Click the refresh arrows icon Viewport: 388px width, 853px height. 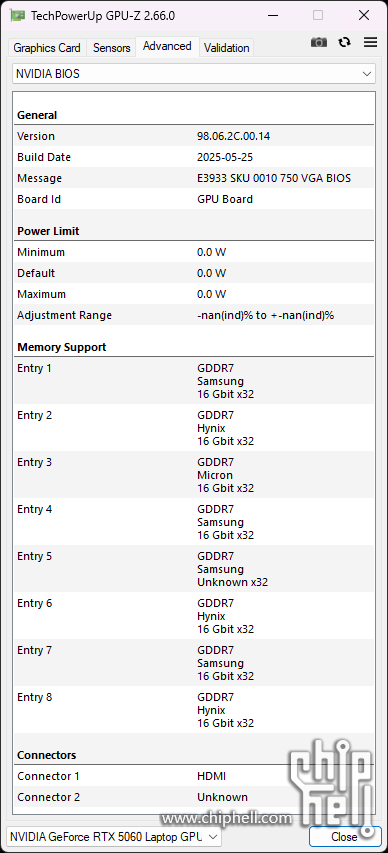(344, 42)
